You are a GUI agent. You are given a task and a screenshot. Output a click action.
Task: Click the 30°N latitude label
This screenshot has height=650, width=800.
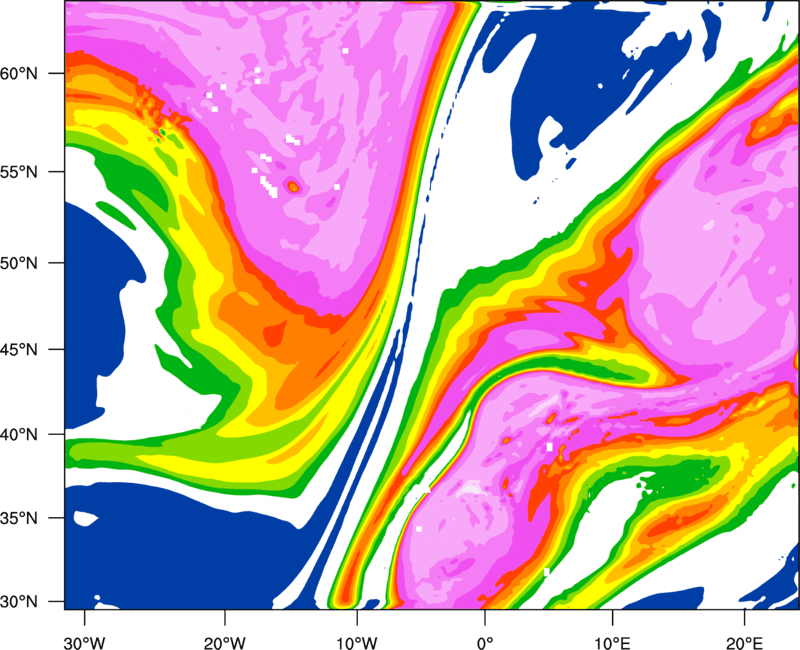pos(19,602)
